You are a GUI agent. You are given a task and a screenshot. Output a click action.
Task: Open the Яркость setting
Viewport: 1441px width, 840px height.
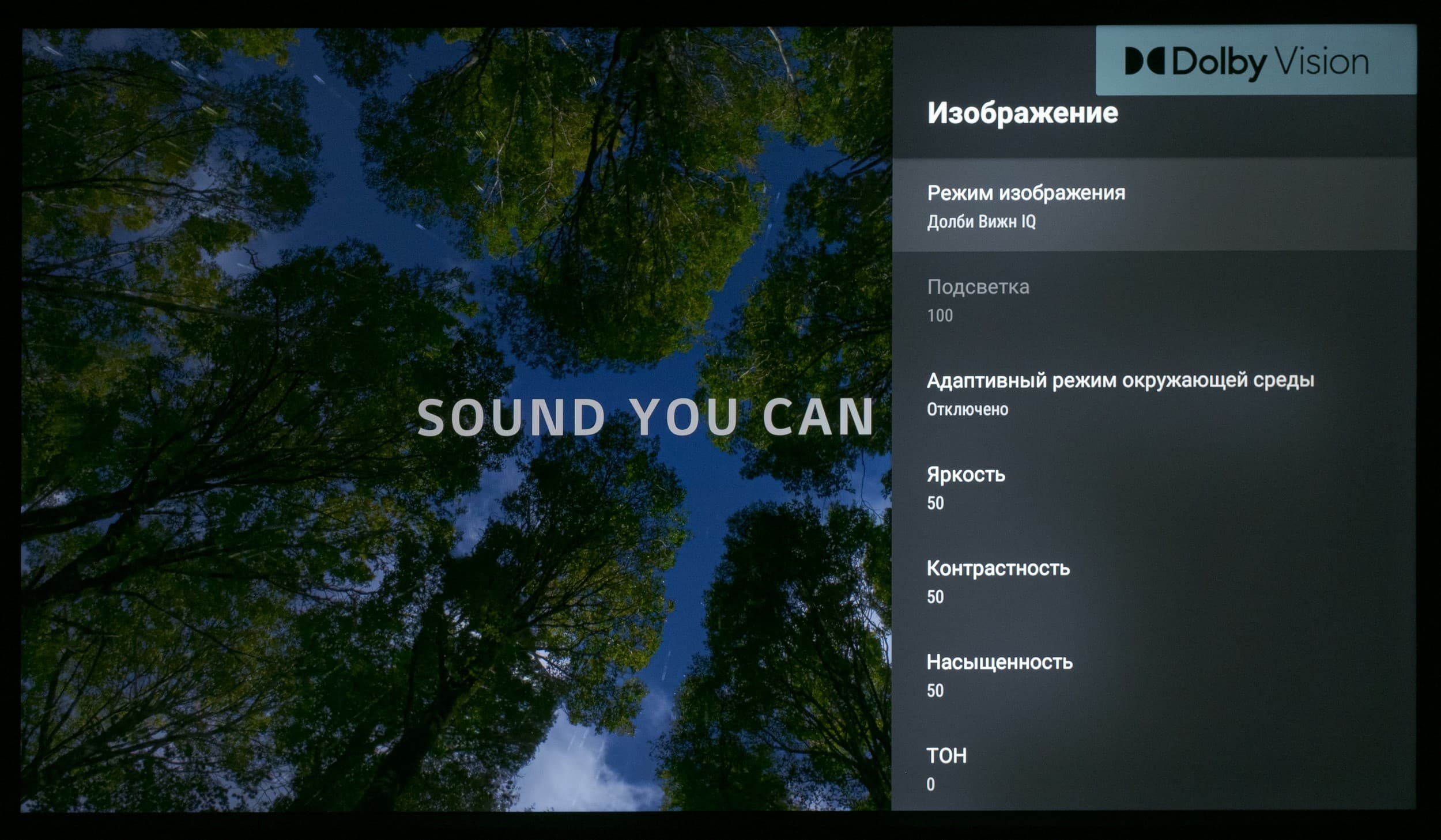pyautogui.click(x=966, y=475)
